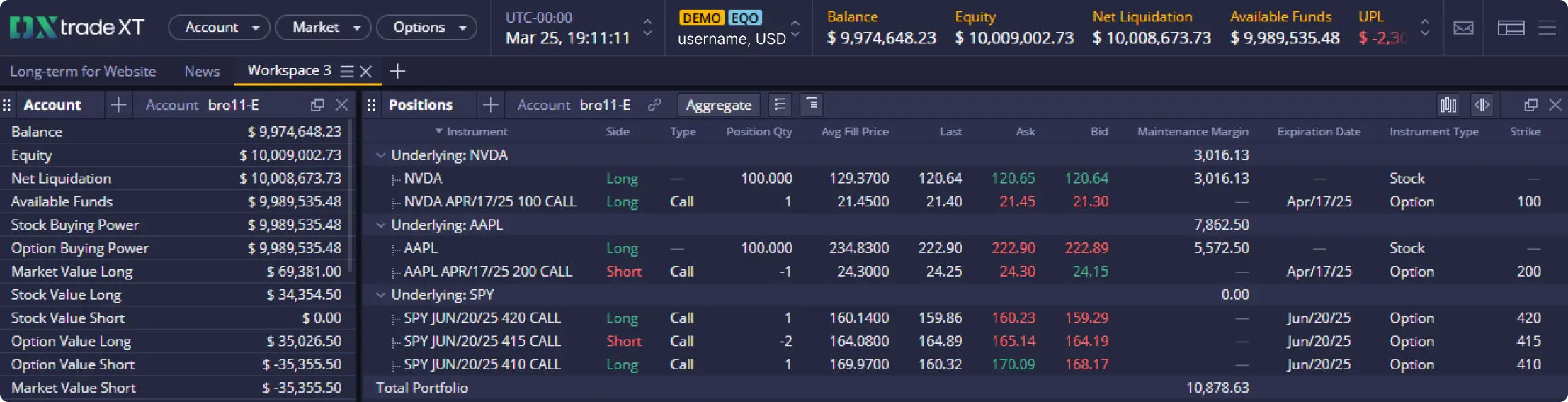The height and width of the screenshot is (402, 1568).
Task: Collapse all position groups icon
Action: click(780, 105)
